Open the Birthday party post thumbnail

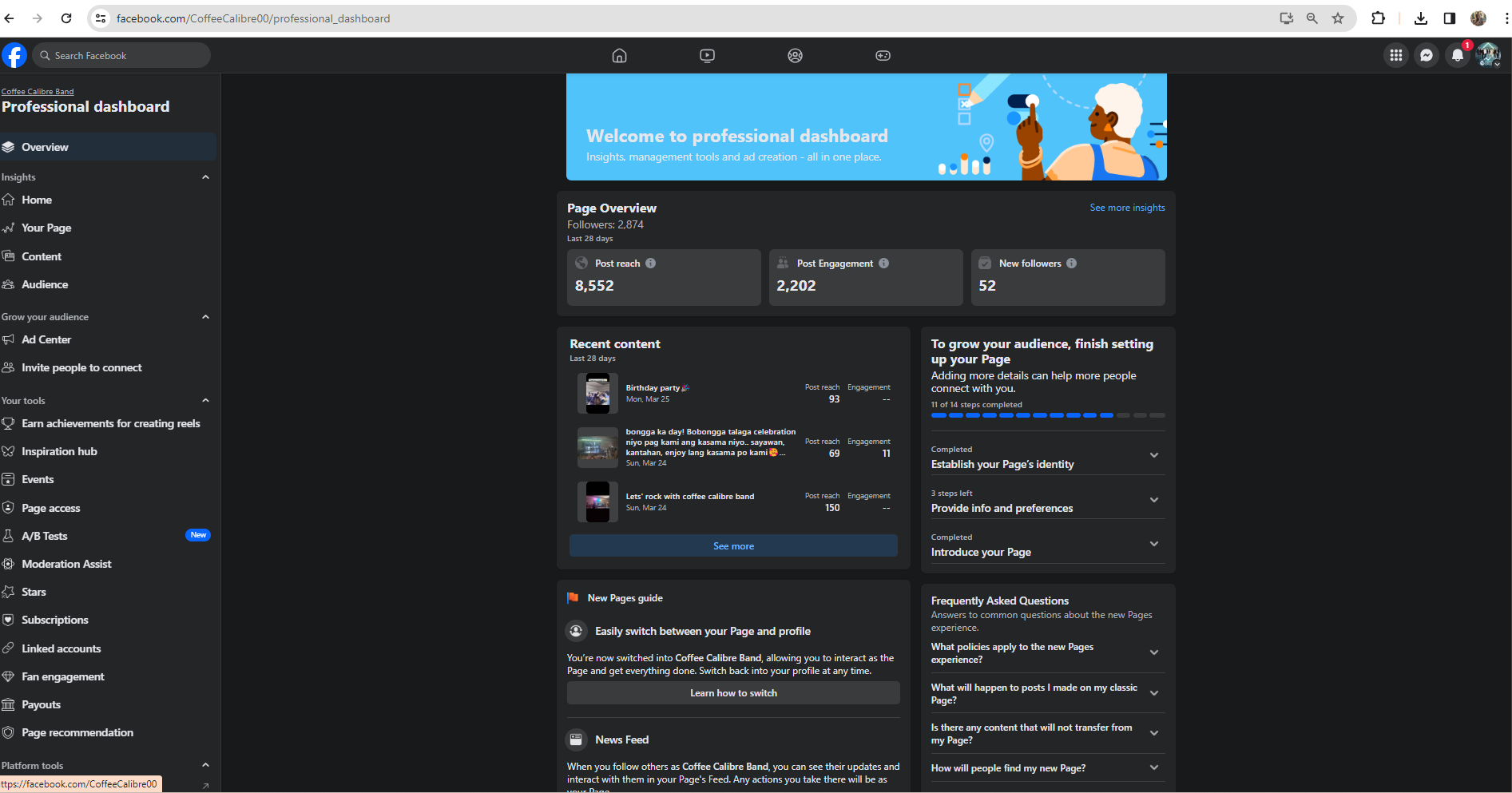pos(597,393)
